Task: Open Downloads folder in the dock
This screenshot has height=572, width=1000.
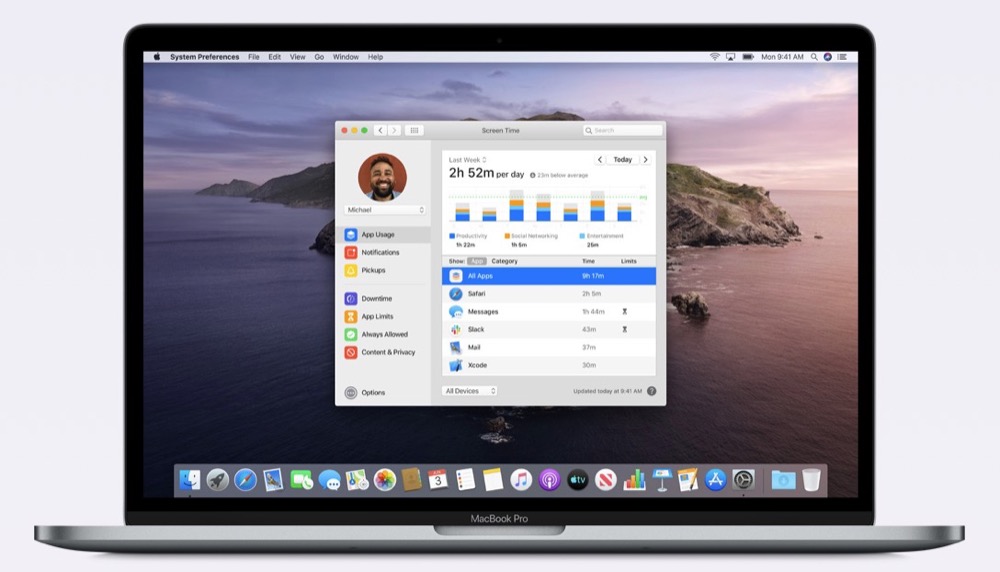Action: pos(783,480)
